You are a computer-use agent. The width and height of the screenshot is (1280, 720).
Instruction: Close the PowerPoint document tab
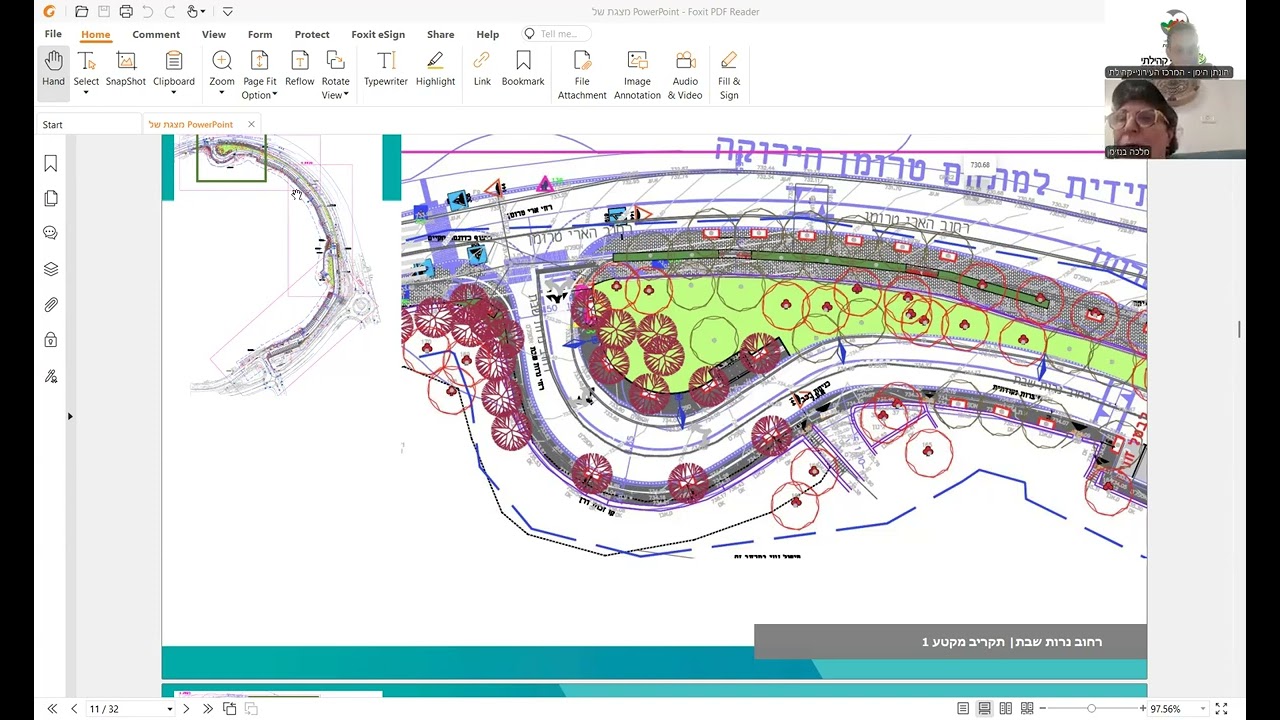coord(251,124)
